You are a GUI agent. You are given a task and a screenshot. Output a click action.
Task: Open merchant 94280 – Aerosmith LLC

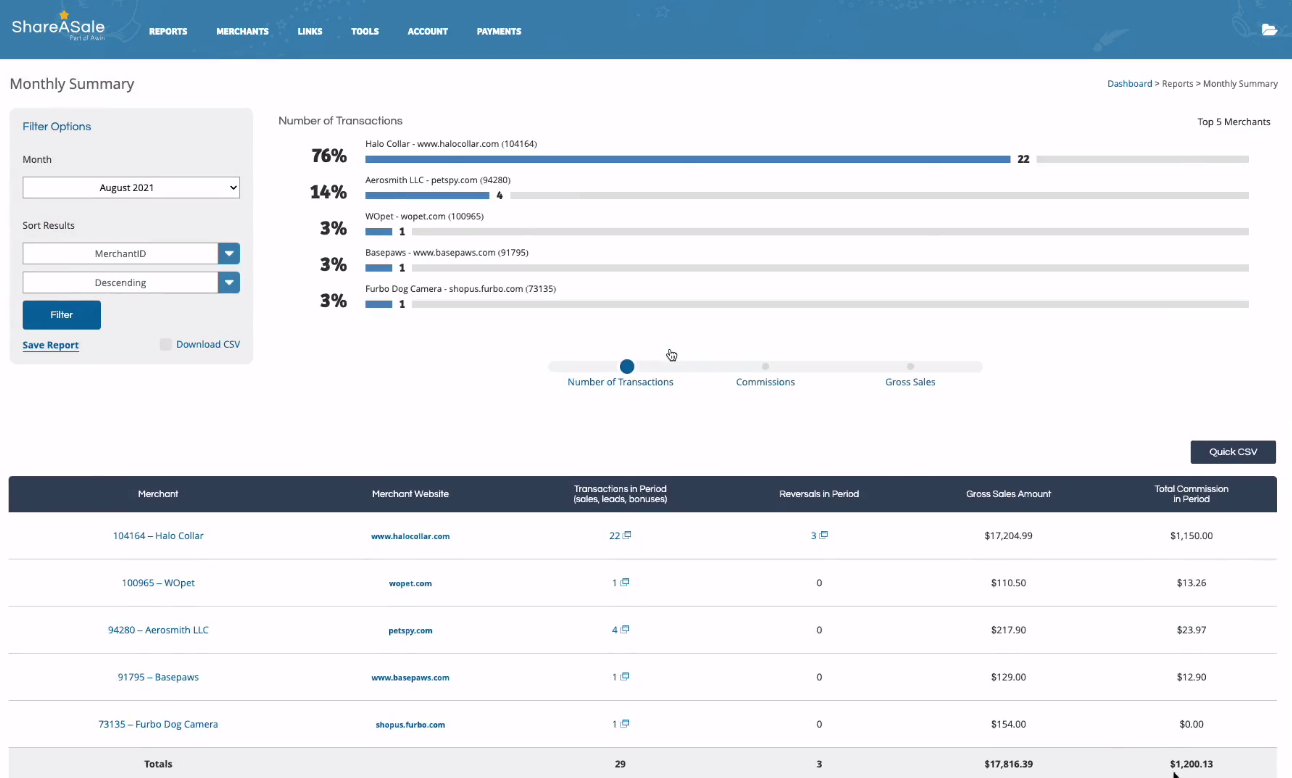pos(158,630)
